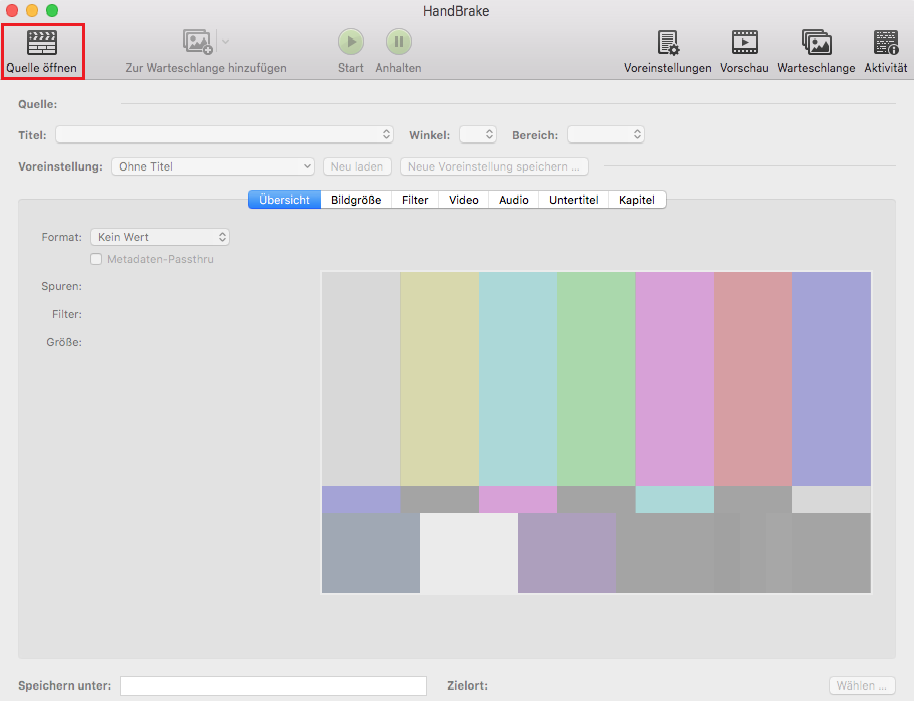
Task: Click Neue Voreinstellung speichern button
Action: (494, 167)
